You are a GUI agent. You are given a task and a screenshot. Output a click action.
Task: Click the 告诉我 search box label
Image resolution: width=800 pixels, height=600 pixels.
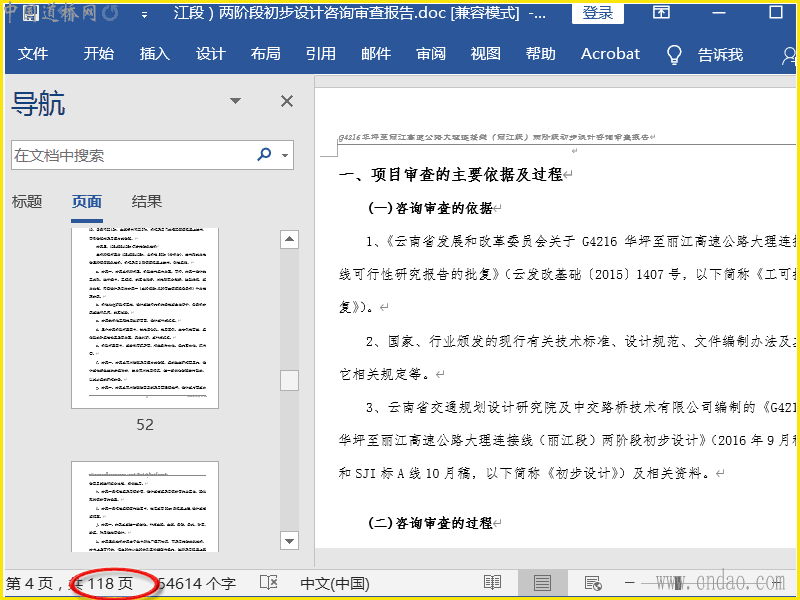coord(720,54)
